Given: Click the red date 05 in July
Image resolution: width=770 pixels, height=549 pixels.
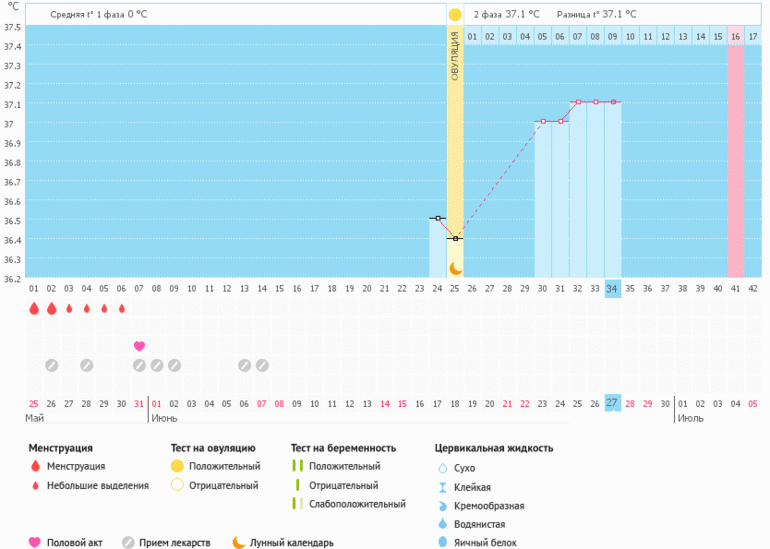Looking at the screenshot, I should click(x=753, y=404).
